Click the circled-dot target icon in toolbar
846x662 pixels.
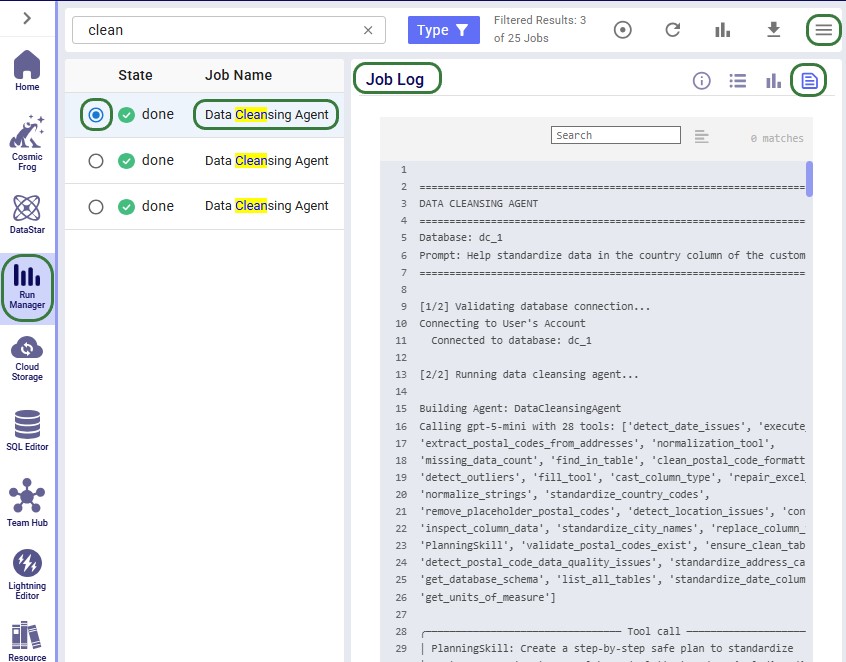(x=623, y=30)
